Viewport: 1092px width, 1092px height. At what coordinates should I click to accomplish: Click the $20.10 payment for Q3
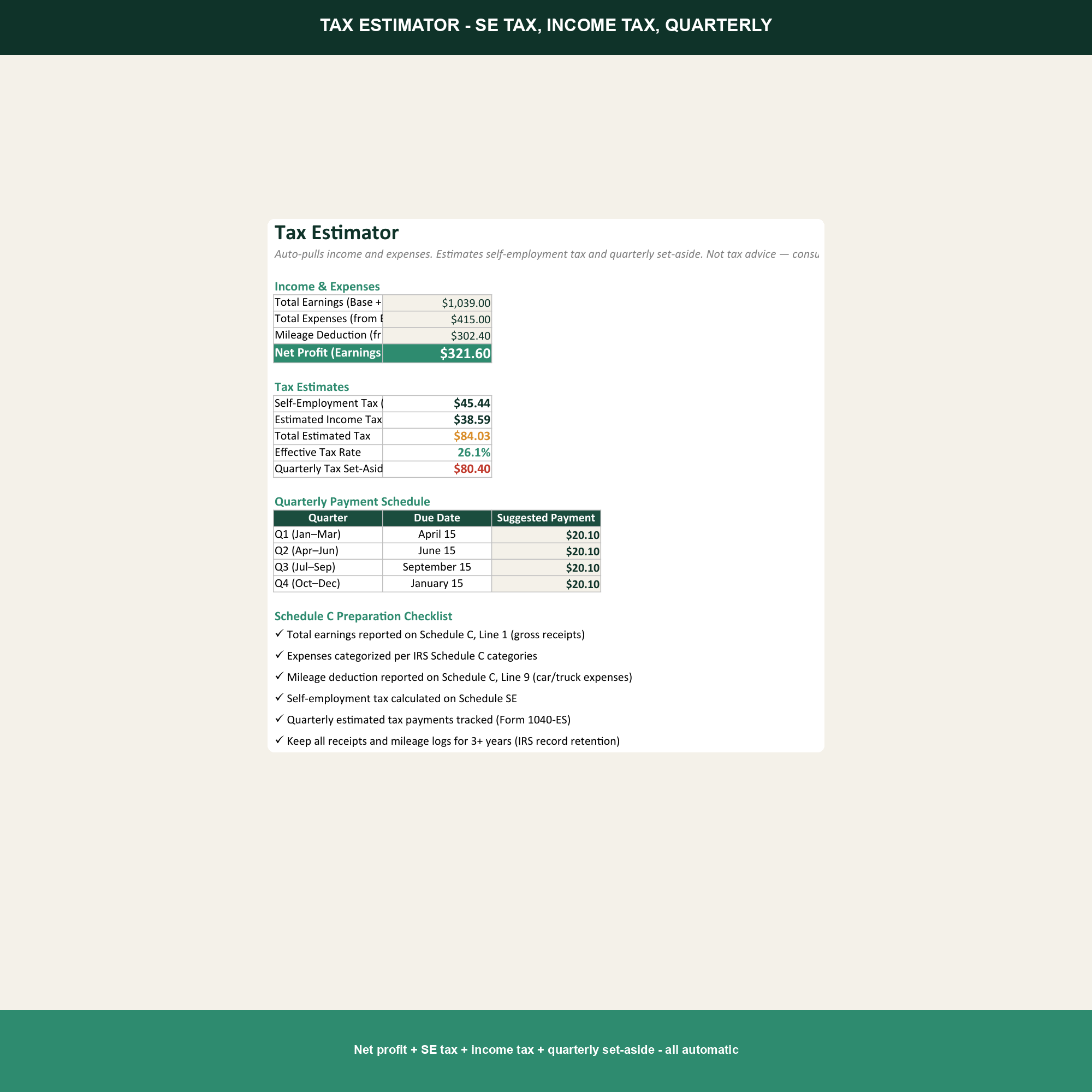pyautogui.click(x=546, y=567)
